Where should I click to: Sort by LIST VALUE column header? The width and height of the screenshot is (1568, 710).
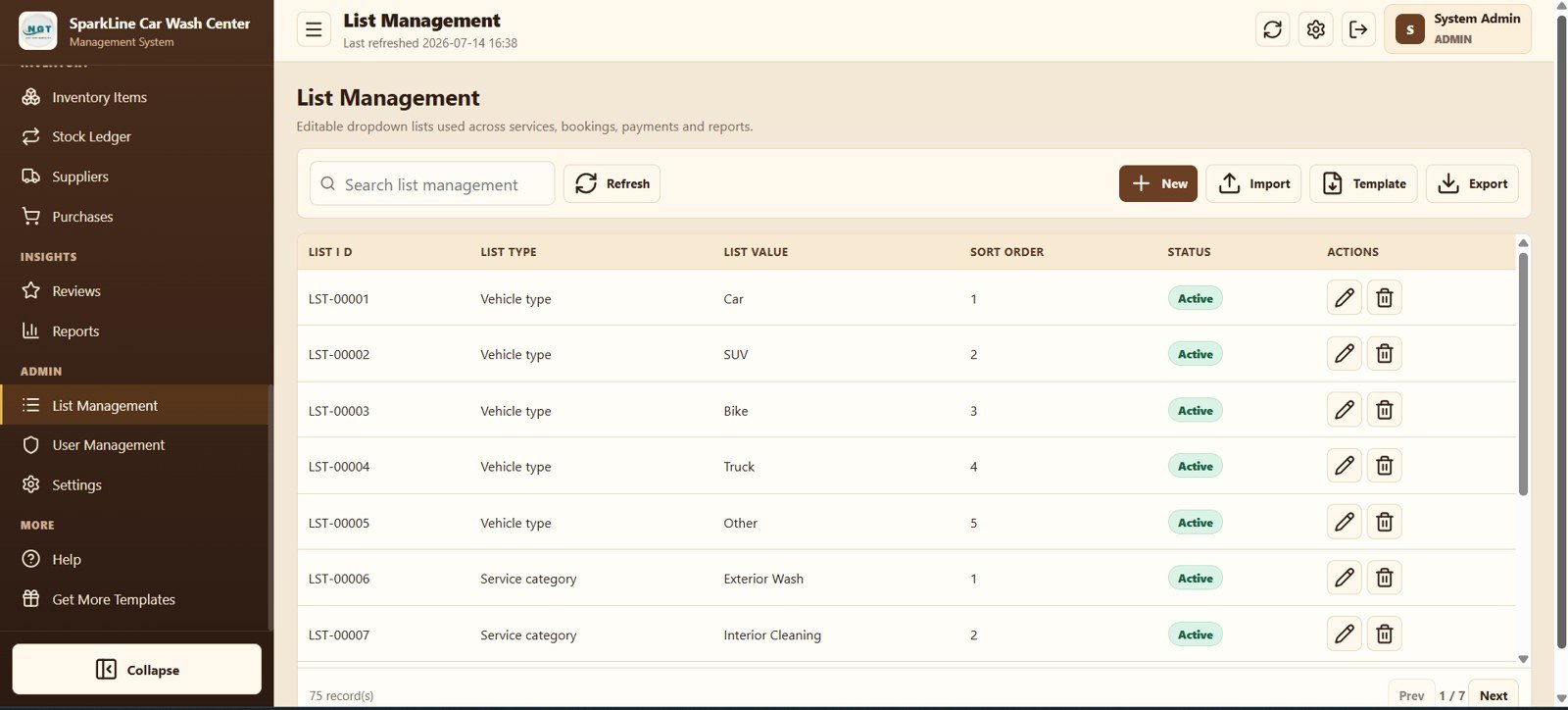(756, 252)
